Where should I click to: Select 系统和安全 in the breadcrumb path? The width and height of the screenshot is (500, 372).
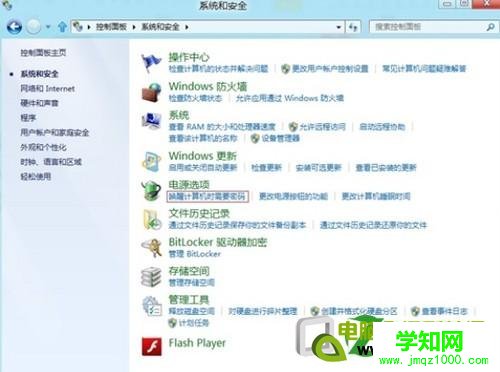[160, 27]
